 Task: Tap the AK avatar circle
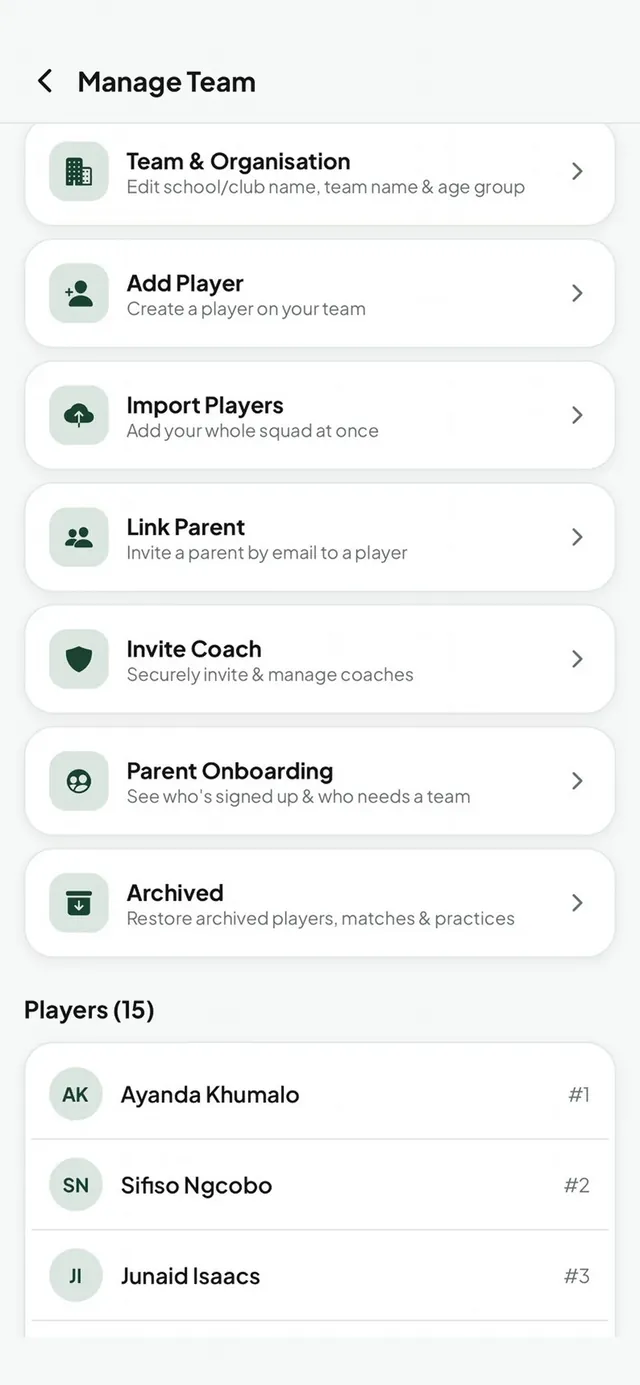click(76, 1094)
